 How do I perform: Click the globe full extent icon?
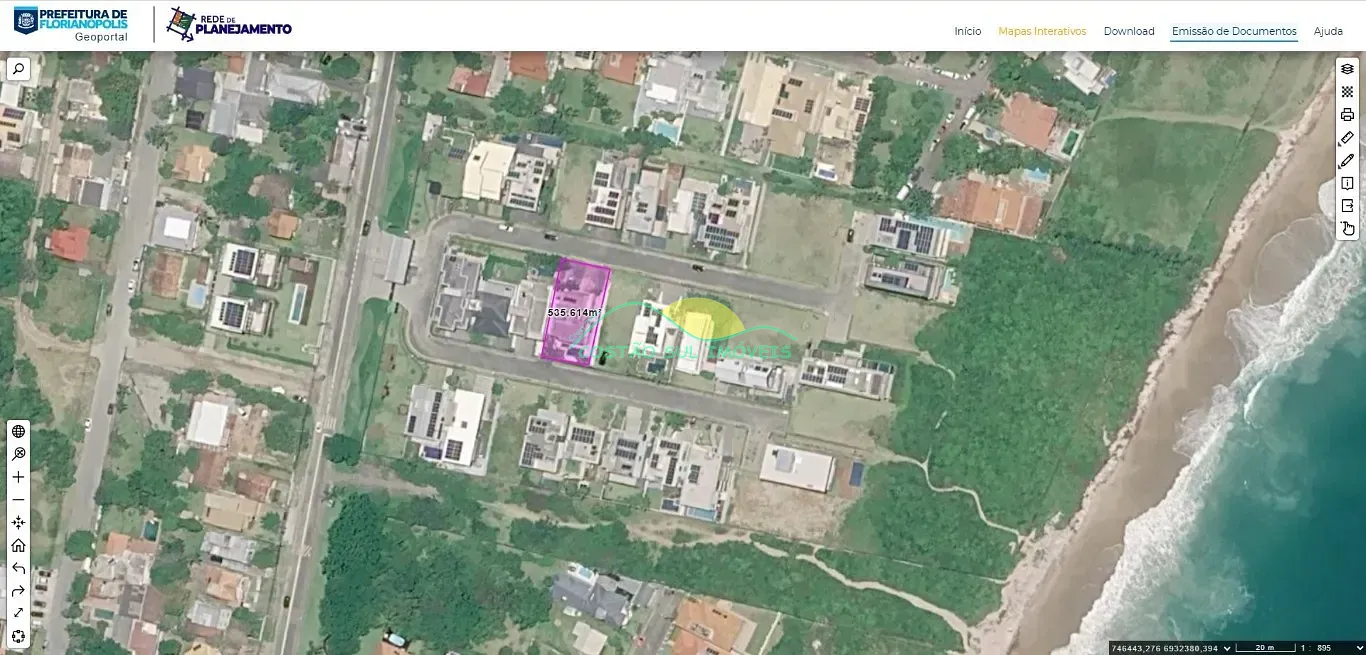18,432
